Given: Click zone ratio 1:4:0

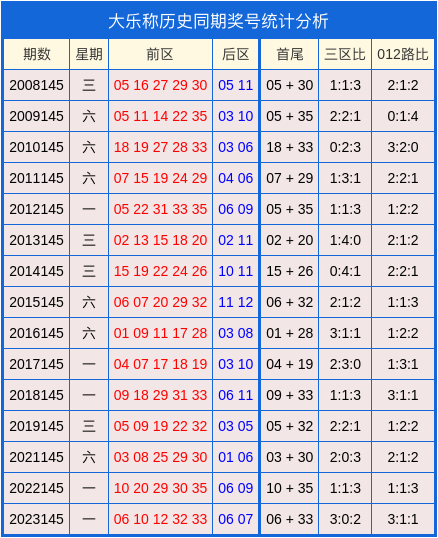Looking at the screenshot, I should (345, 240).
